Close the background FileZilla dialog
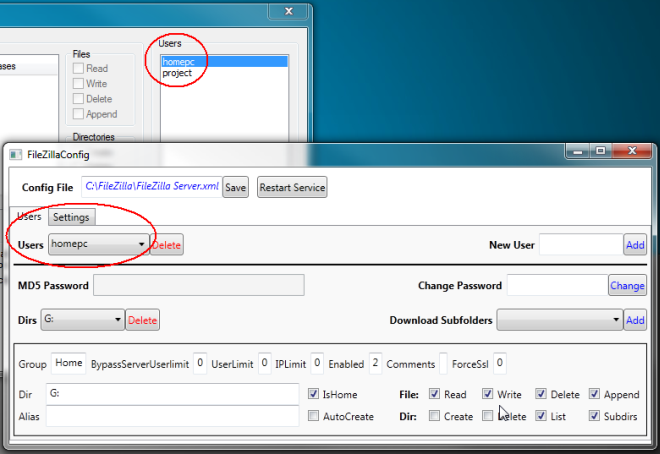 click(289, 11)
